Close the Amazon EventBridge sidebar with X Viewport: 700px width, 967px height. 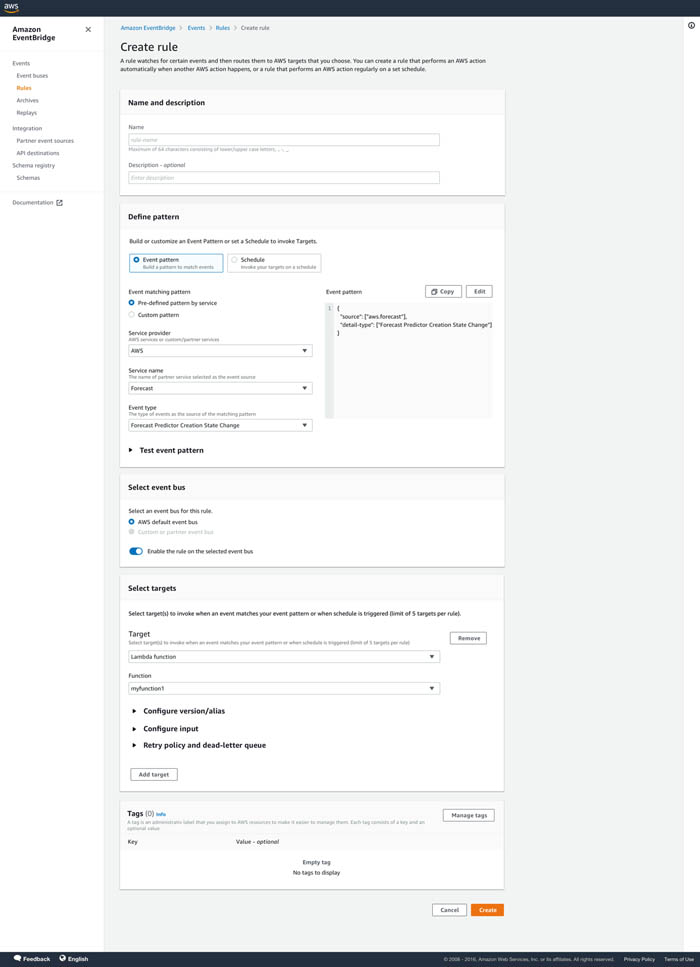(88, 29)
